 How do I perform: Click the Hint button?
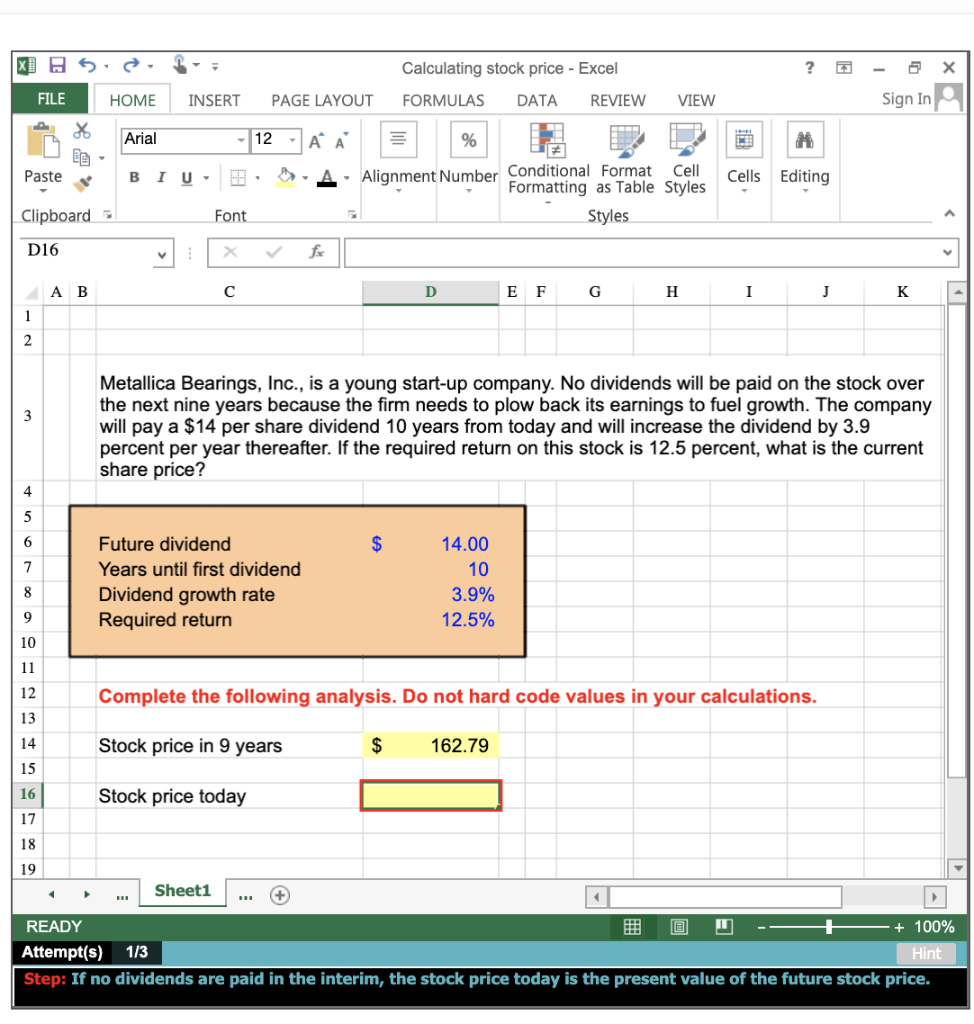click(926, 953)
